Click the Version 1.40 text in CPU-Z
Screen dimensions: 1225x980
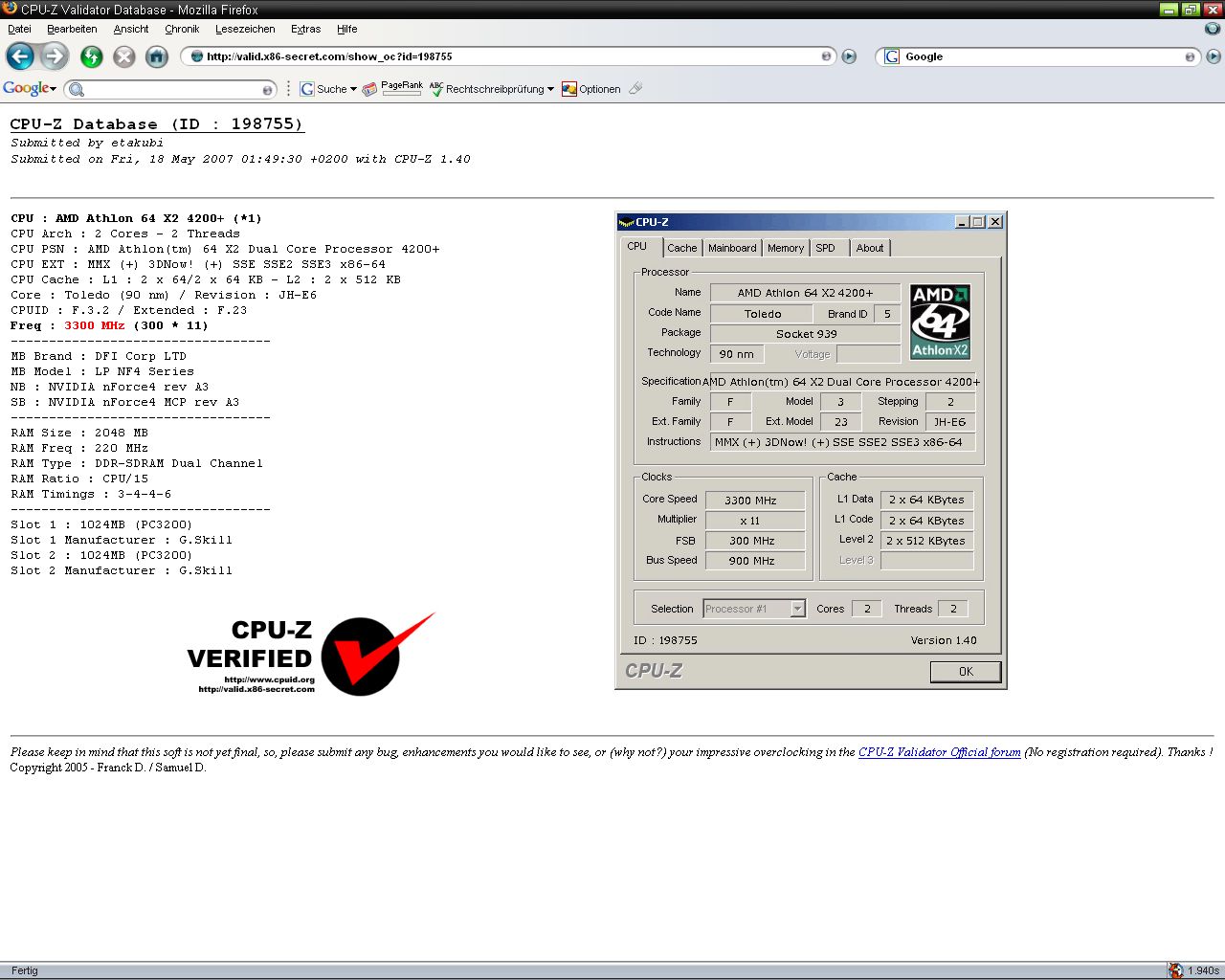(944, 640)
